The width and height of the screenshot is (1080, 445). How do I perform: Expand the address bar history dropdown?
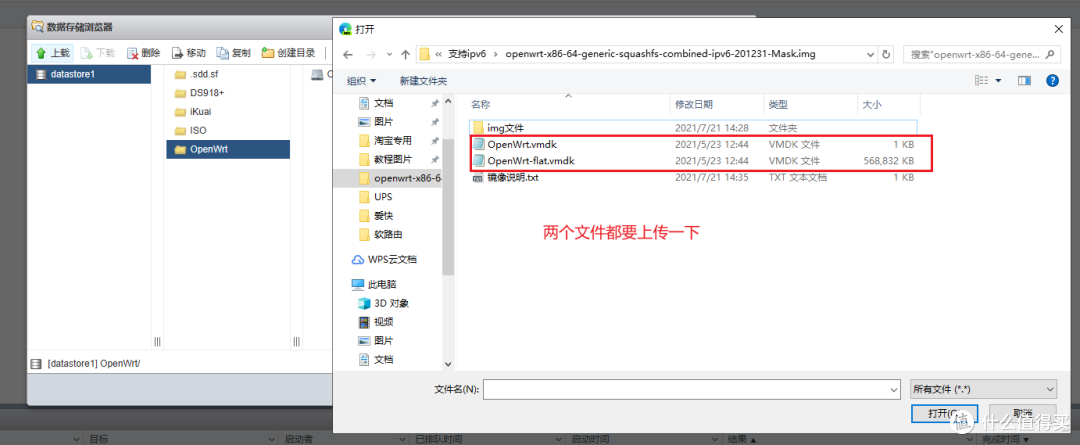tap(869, 54)
